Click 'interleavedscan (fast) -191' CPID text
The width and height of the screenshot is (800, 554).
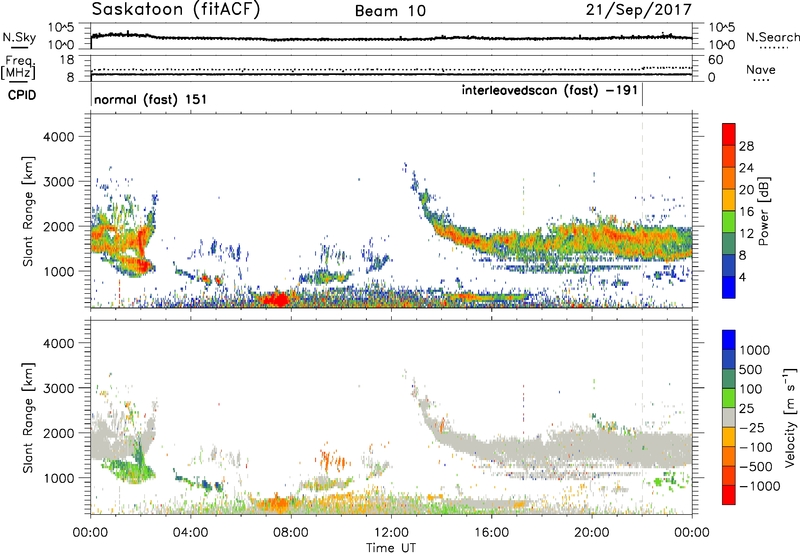[549, 90]
